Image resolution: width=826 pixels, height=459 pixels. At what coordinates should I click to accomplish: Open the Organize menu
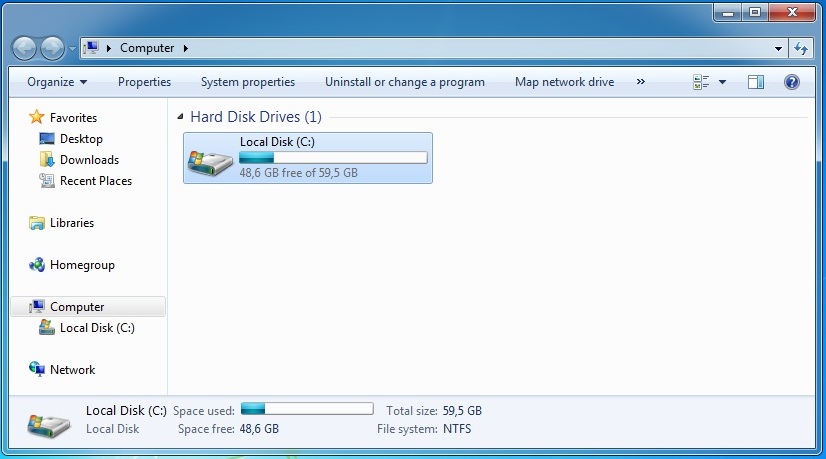(57, 82)
